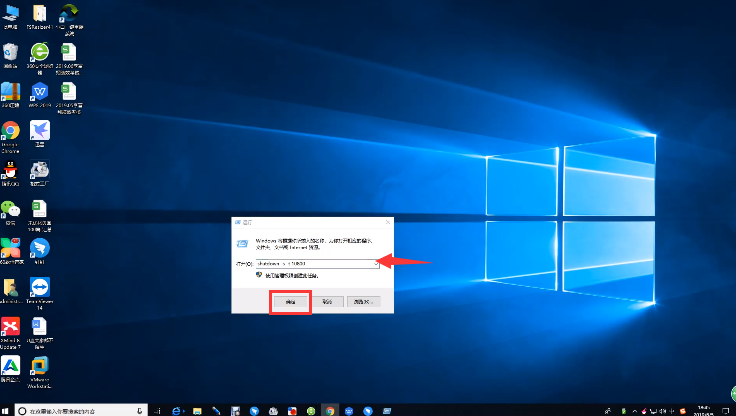Open the spreadsheet file beside the 360 browser
The image size is (736, 416).
pyautogui.click(x=69, y=58)
